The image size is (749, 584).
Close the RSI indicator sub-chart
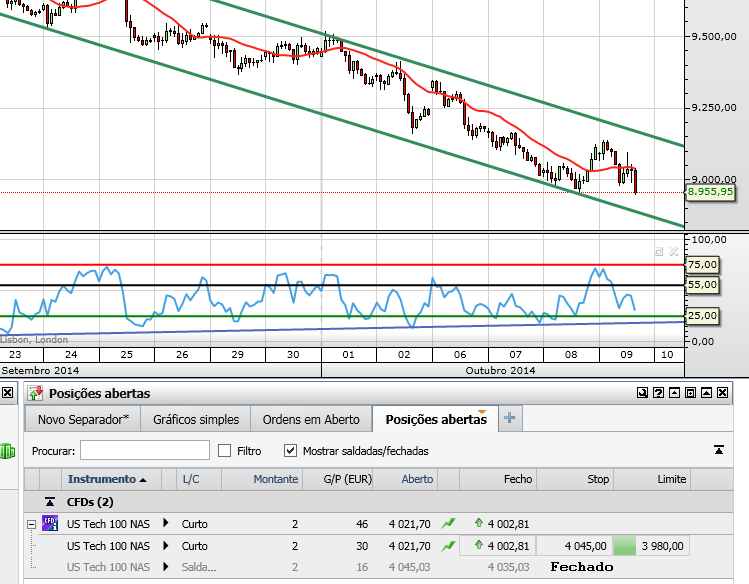point(674,251)
